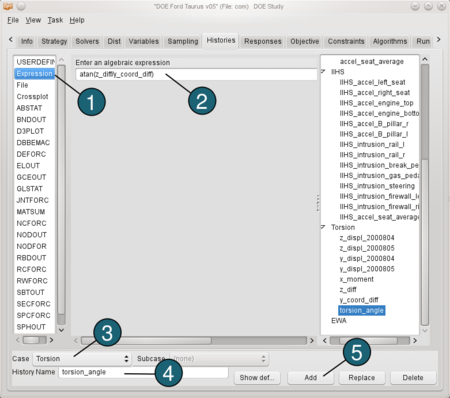This screenshot has width=450, height=398.
Task: Click the expression pane scroll-right arrow
Action: [312, 340]
